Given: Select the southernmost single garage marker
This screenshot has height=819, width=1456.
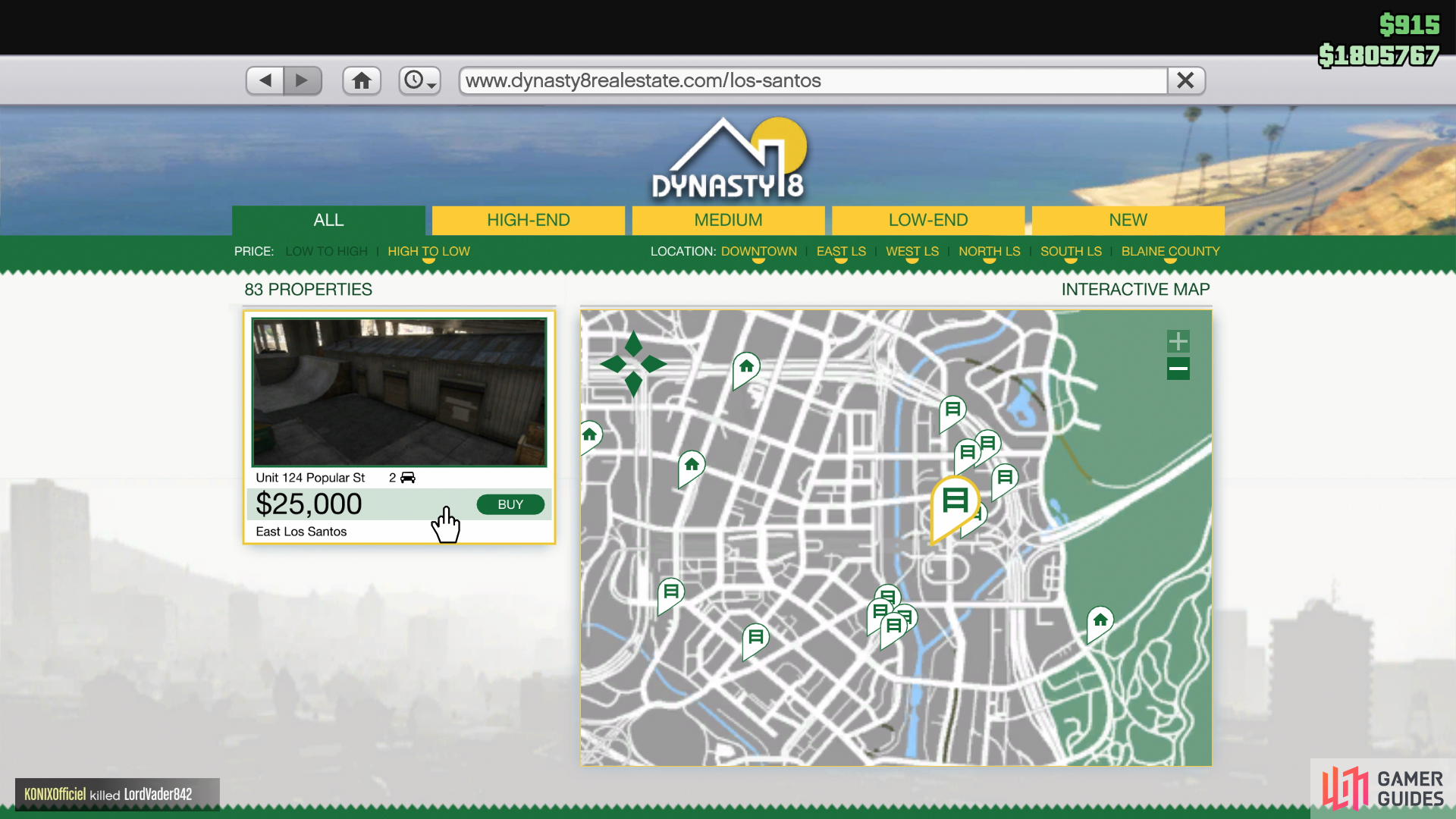Looking at the screenshot, I should click(755, 640).
